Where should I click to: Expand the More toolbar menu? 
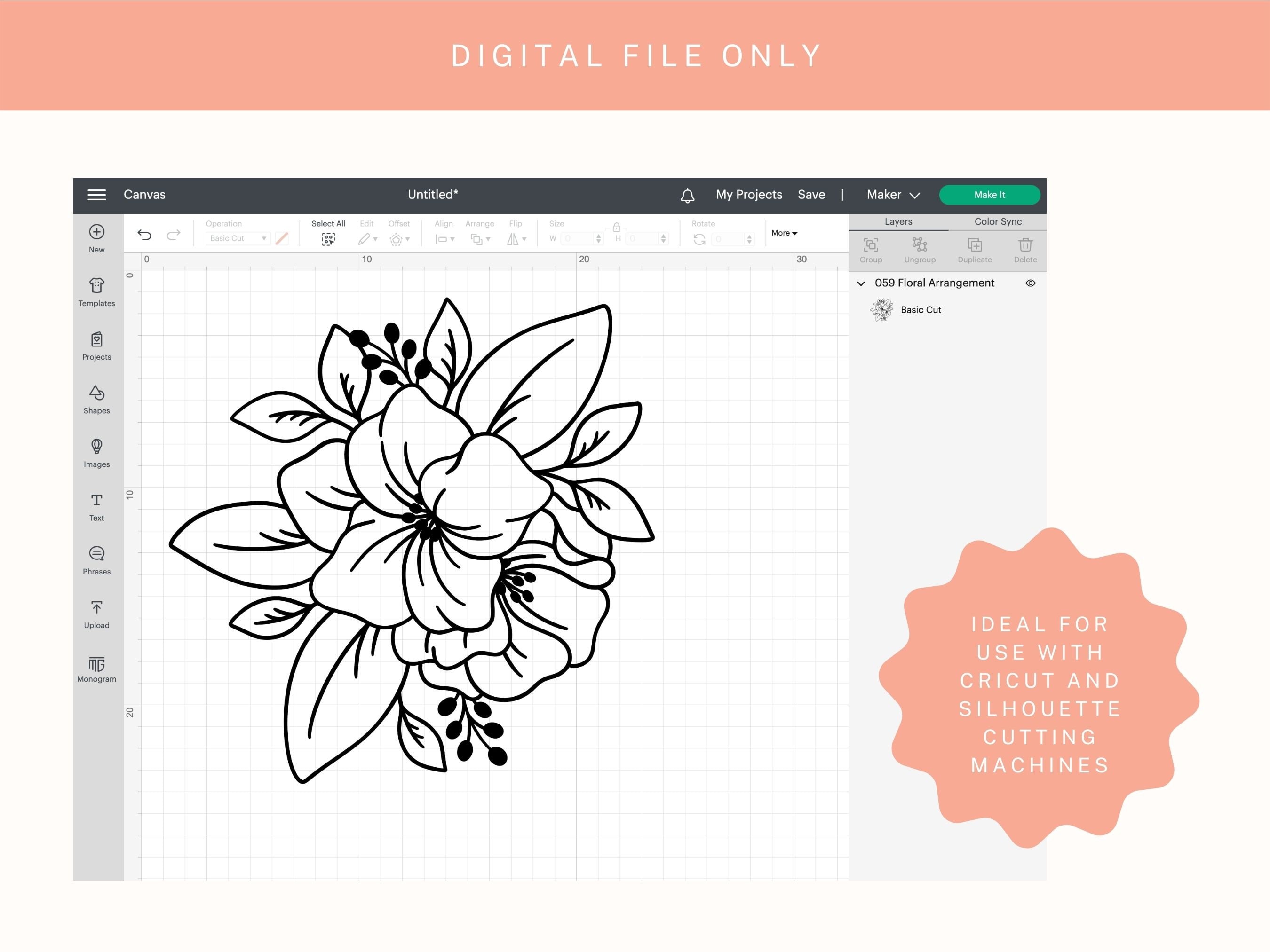[x=784, y=233]
